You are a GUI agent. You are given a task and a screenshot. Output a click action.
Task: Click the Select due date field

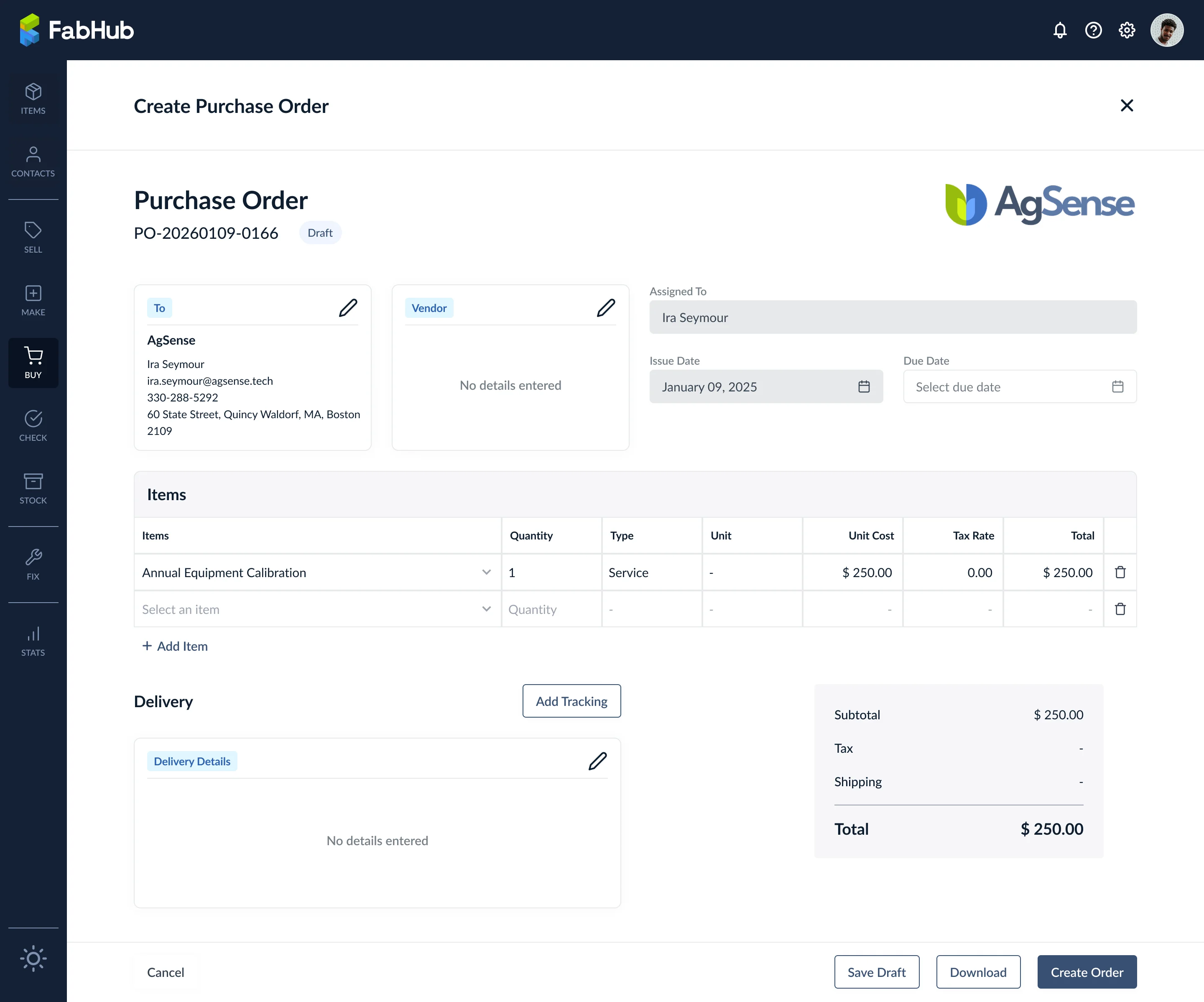[1019, 386]
